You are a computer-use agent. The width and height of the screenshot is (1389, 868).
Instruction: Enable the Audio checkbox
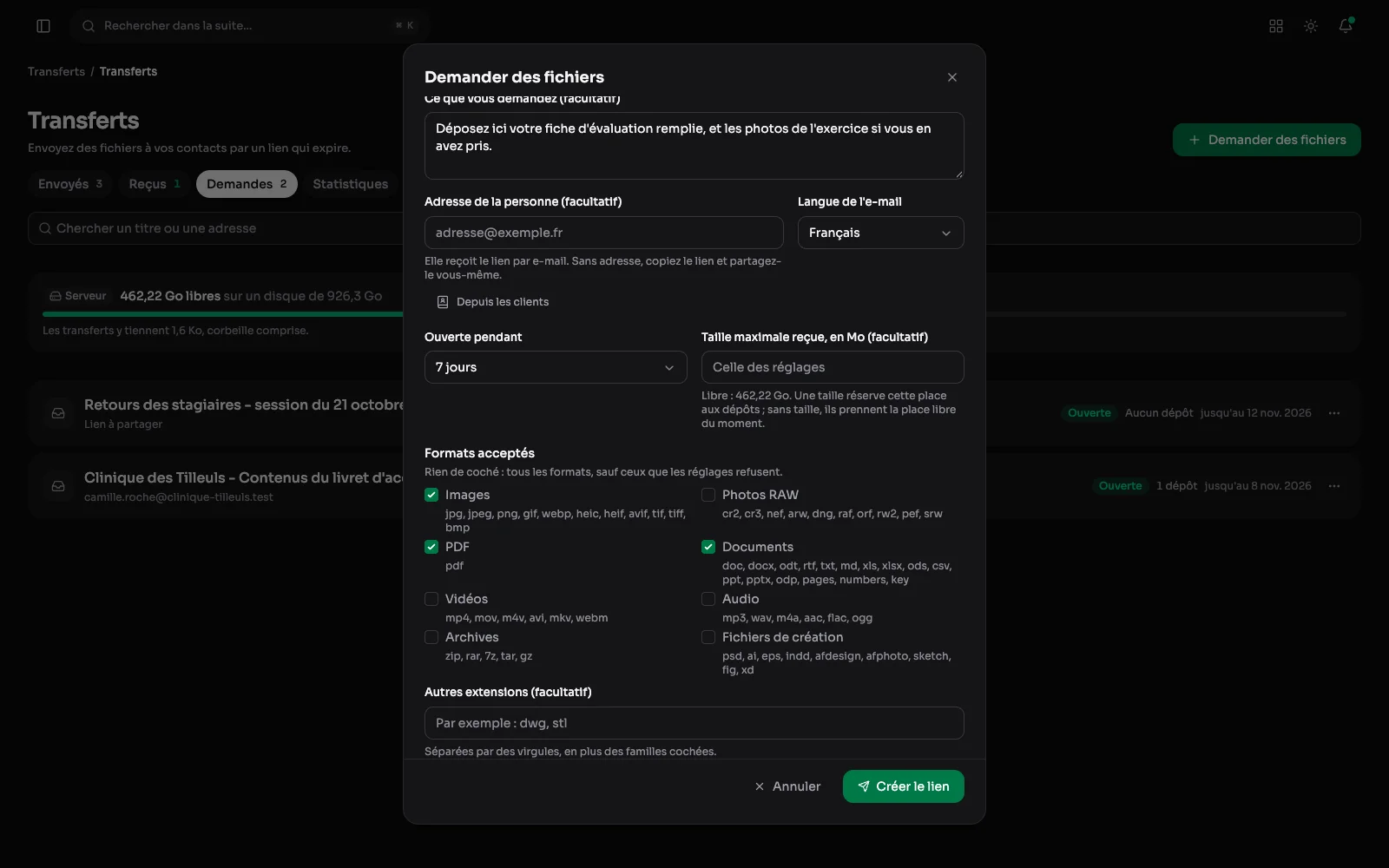[x=708, y=599]
